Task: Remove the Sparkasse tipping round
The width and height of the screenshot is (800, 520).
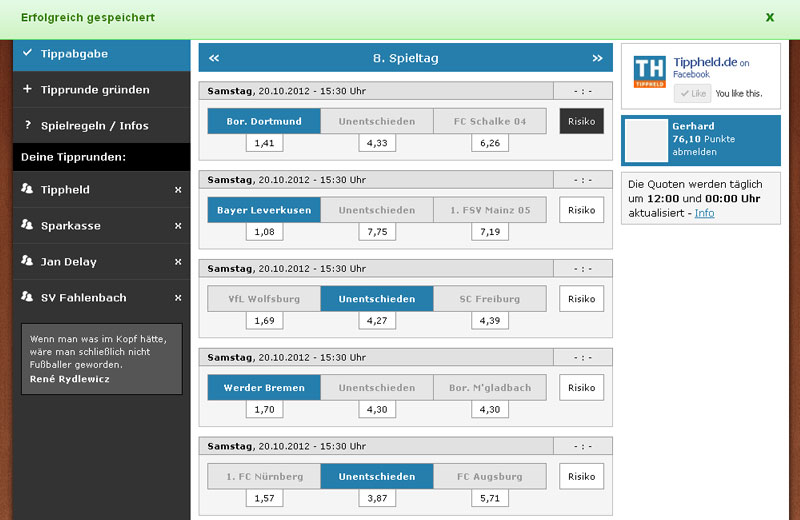Action: [x=178, y=226]
